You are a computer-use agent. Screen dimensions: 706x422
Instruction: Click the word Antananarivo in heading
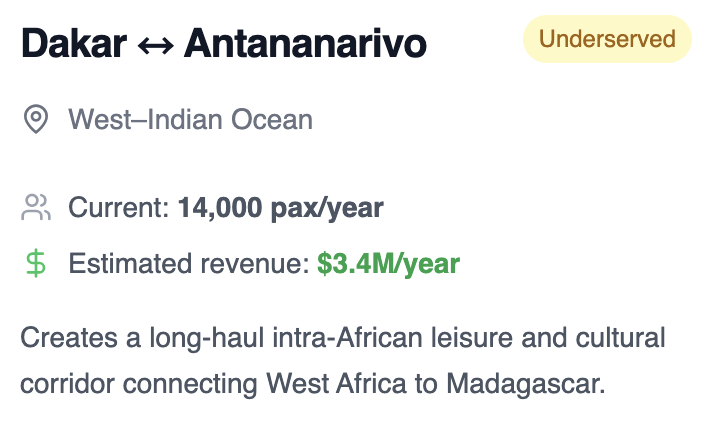coord(305,43)
